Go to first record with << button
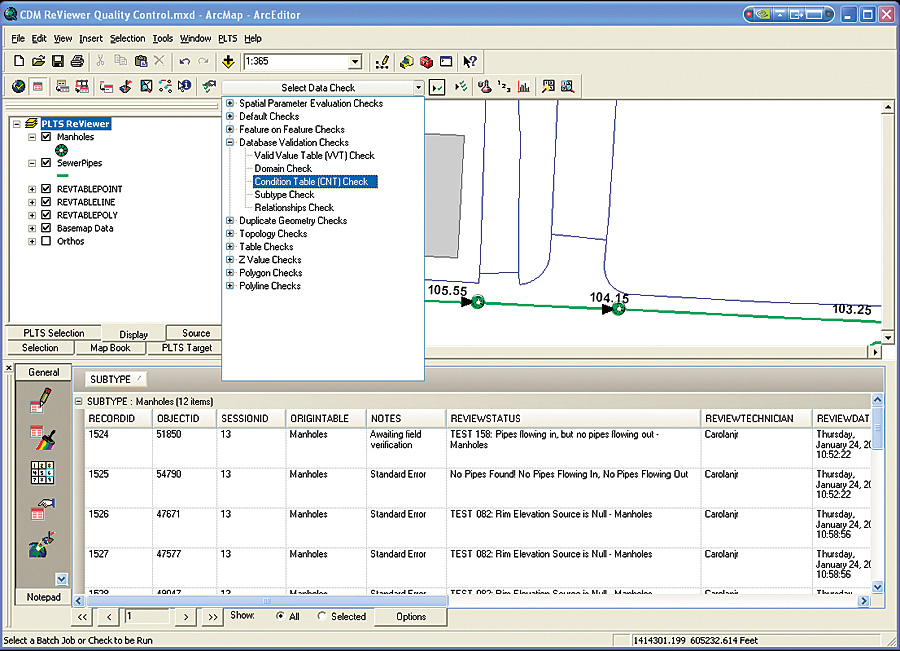Screen dimensions: 900x651 click(82, 617)
